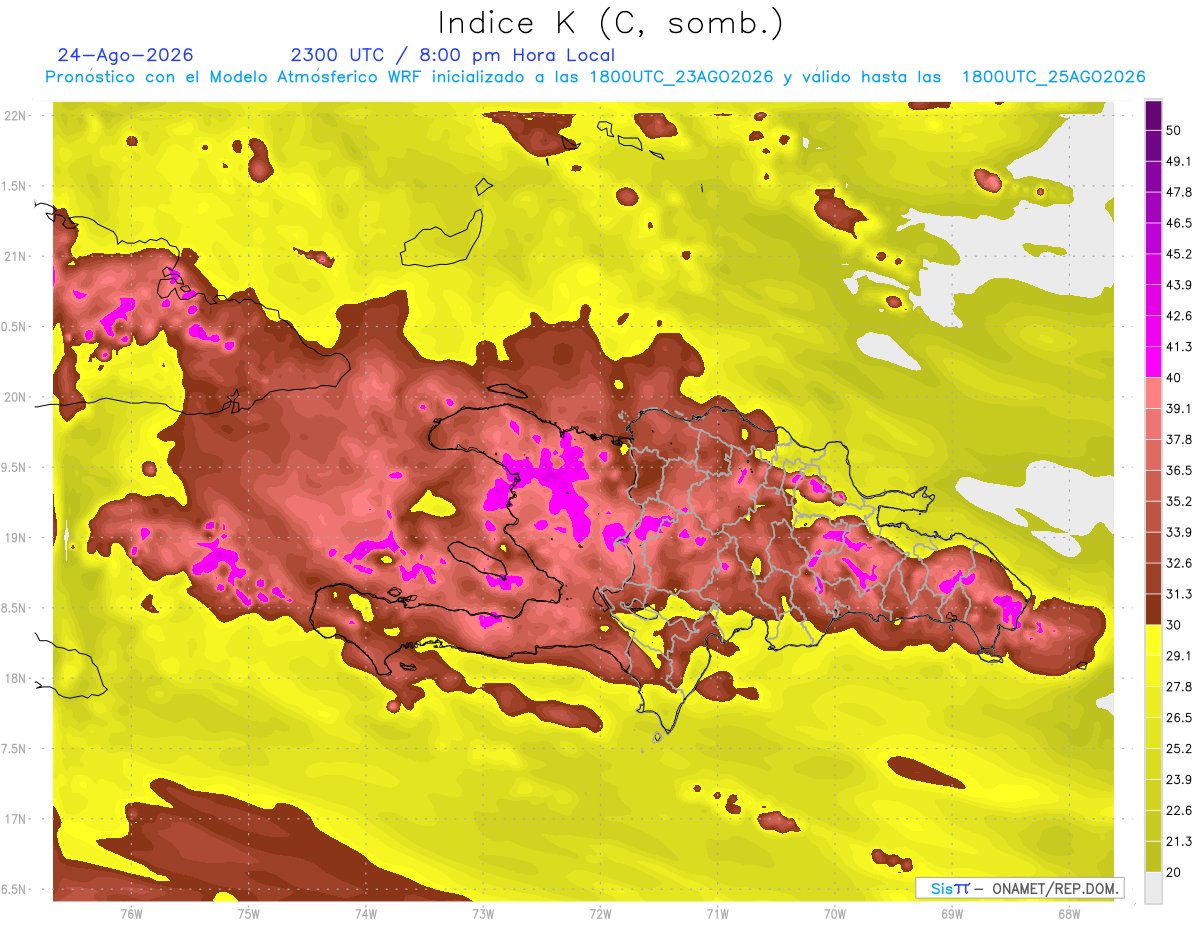Click the colorbar label '36.5'
Viewport: 1200px width, 927px height.
coord(1178,470)
